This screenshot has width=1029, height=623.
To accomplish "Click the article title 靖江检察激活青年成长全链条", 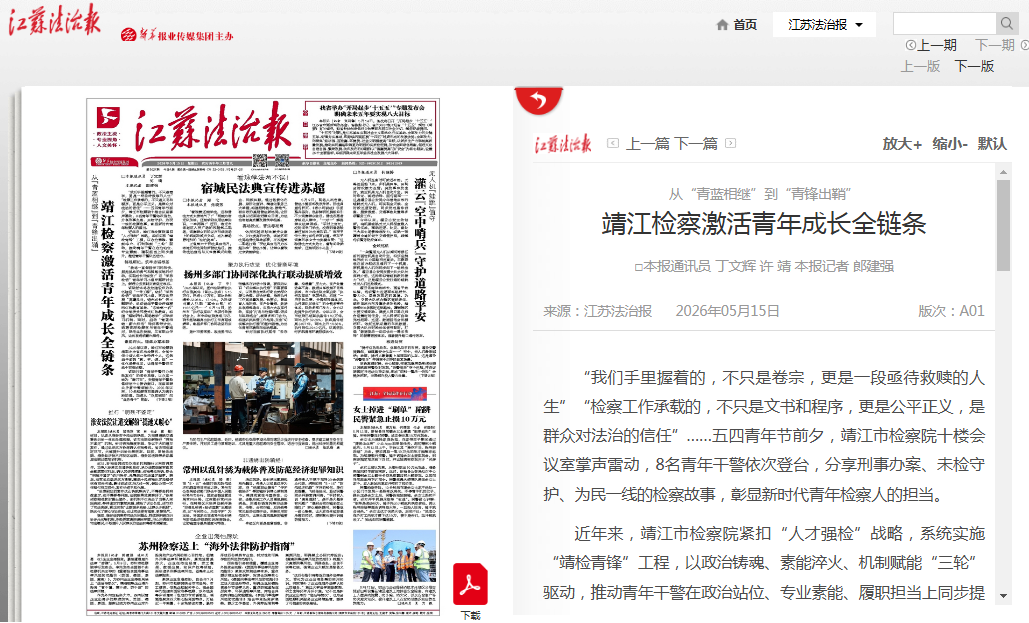I will (763, 225).
